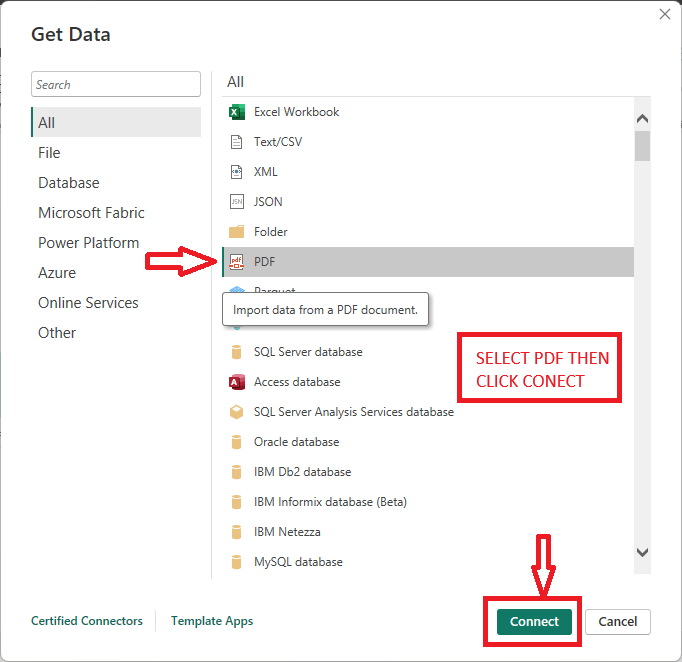
Task: Click the XML document icon
Action: tap(237, 172)
